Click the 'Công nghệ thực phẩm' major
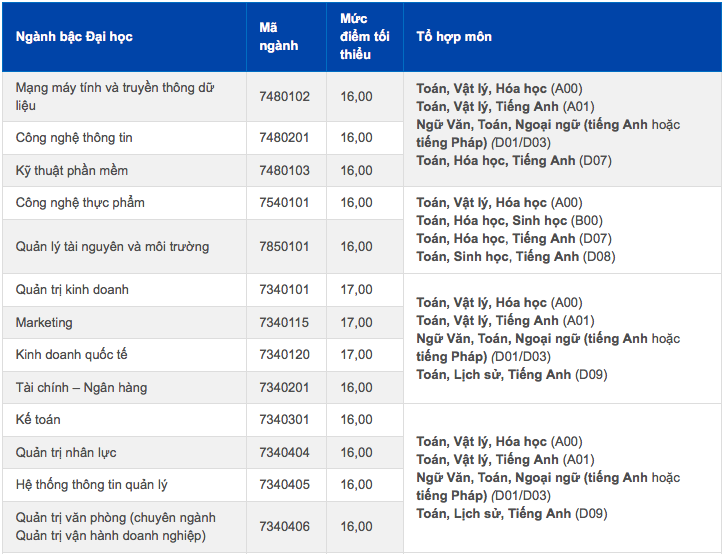The image size is (724, 554). point(80,203)
